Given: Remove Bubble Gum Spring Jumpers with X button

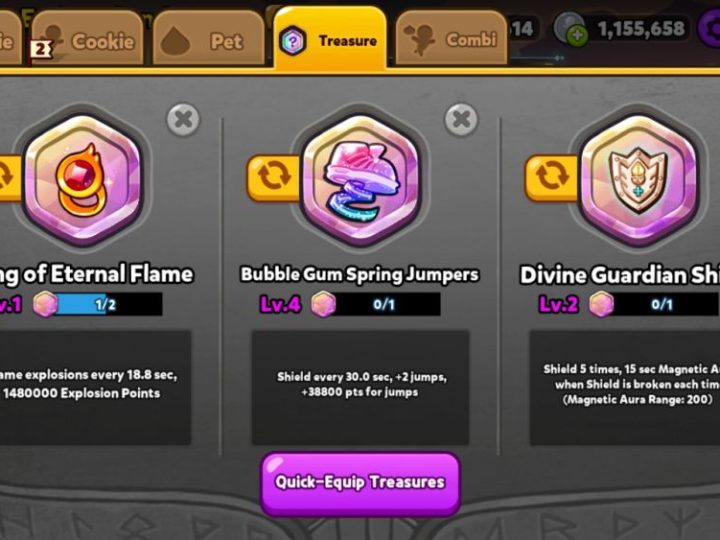Looking at the screenshot, I should pos(461,120).
